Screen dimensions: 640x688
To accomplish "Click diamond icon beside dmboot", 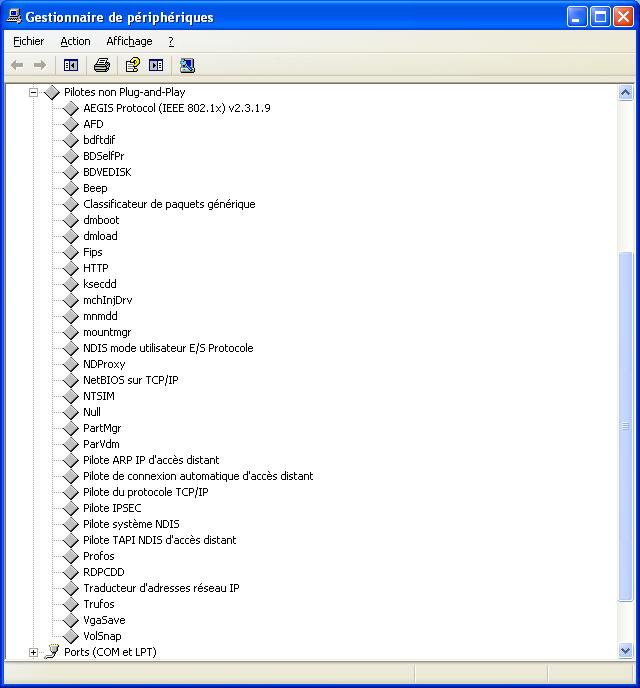I will coord(71,220).
